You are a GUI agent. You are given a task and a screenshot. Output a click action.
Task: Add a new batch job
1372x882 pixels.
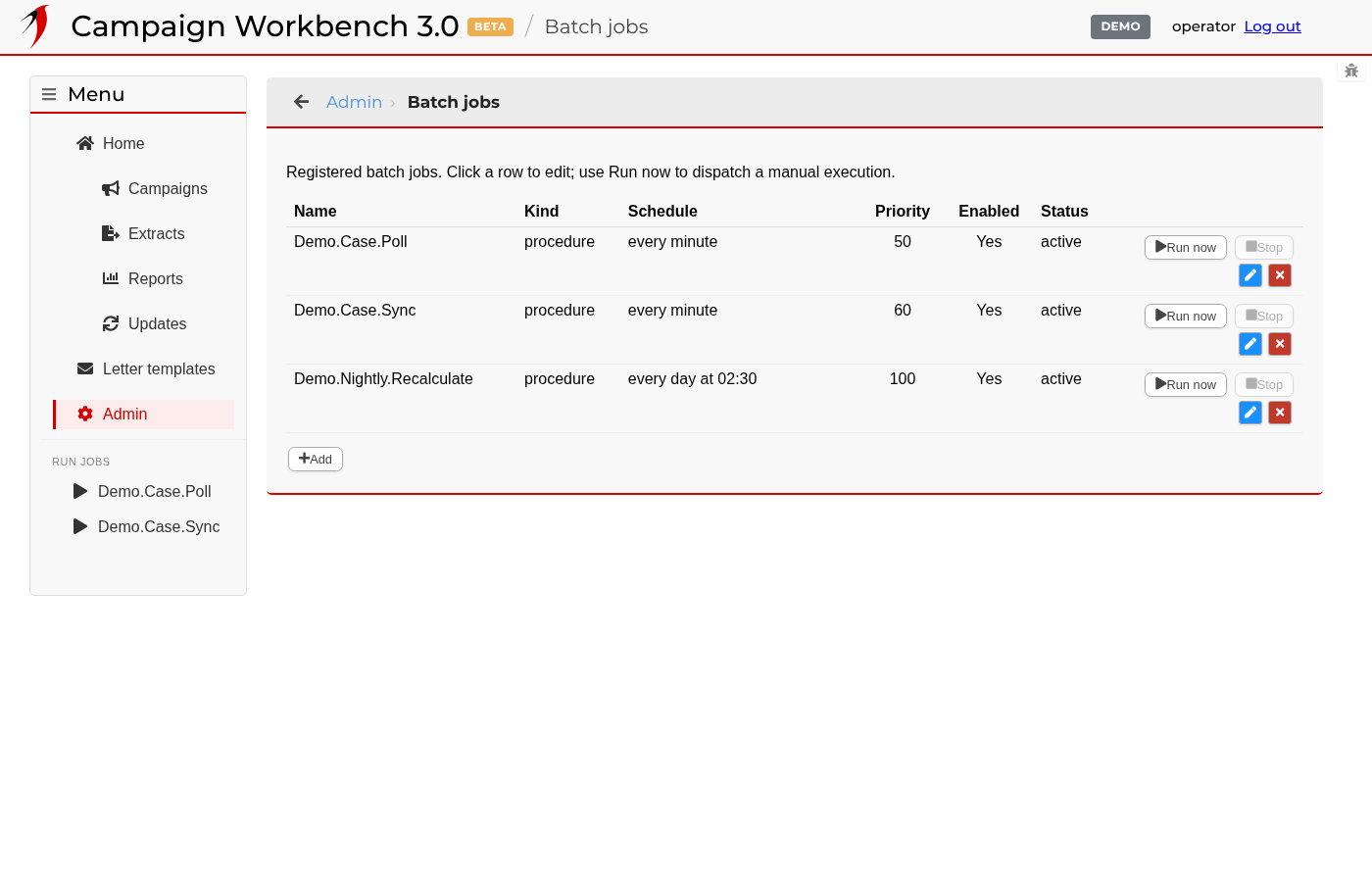click(x=316, y=459)
